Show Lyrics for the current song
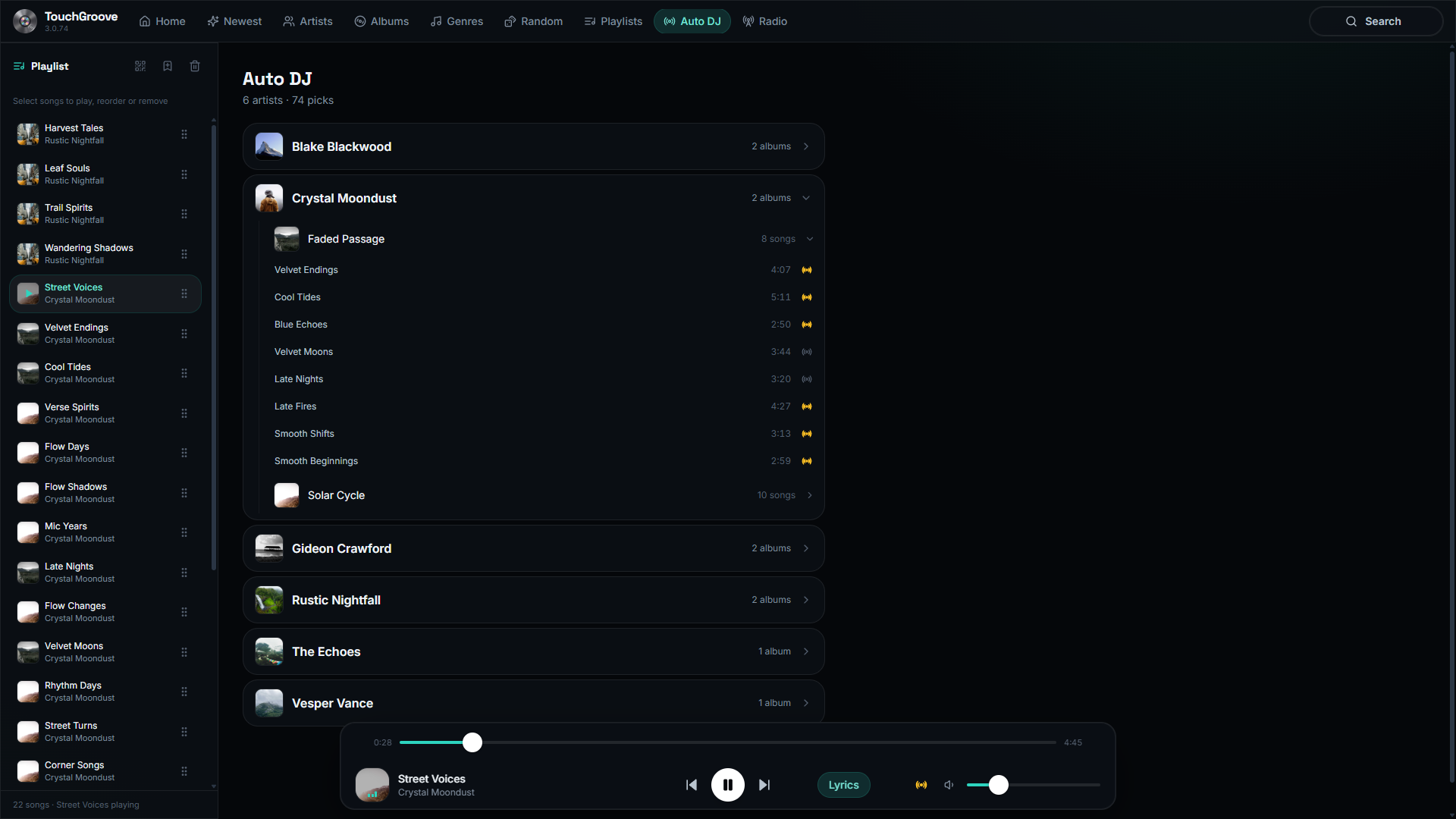Viewport: 1456px width, 819px height. 843,785
